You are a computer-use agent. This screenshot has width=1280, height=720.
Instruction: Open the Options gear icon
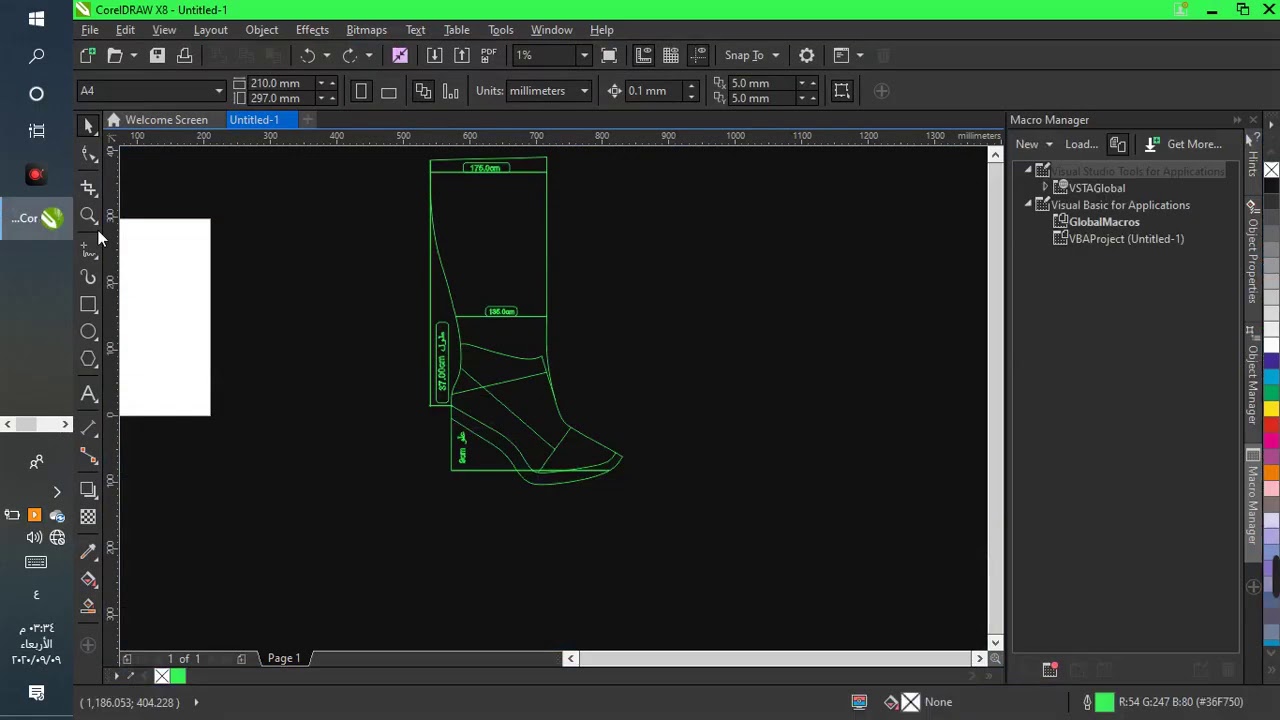(x=806, y=55)
